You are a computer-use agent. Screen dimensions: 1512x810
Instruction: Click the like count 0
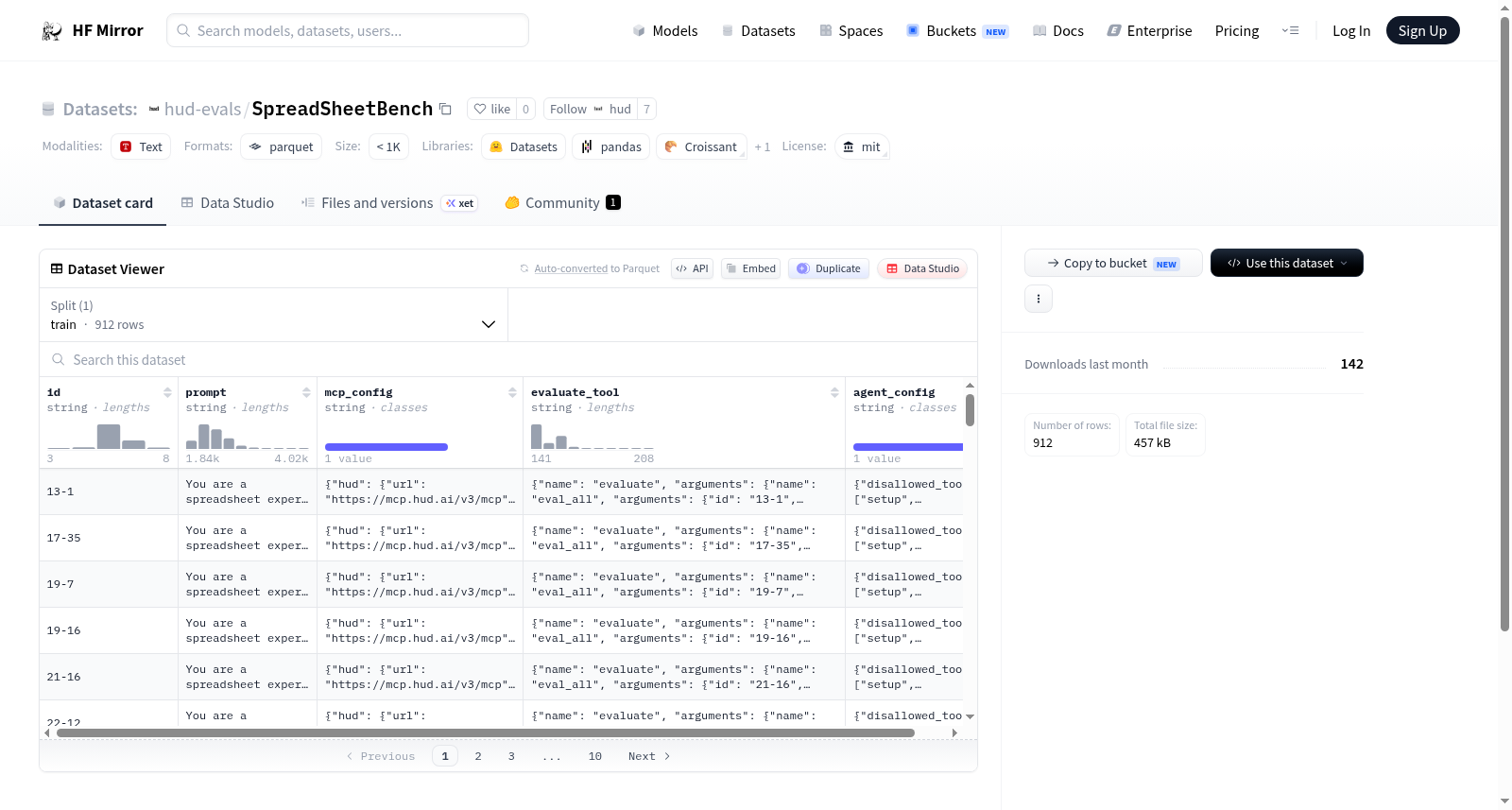pos(526,109)
